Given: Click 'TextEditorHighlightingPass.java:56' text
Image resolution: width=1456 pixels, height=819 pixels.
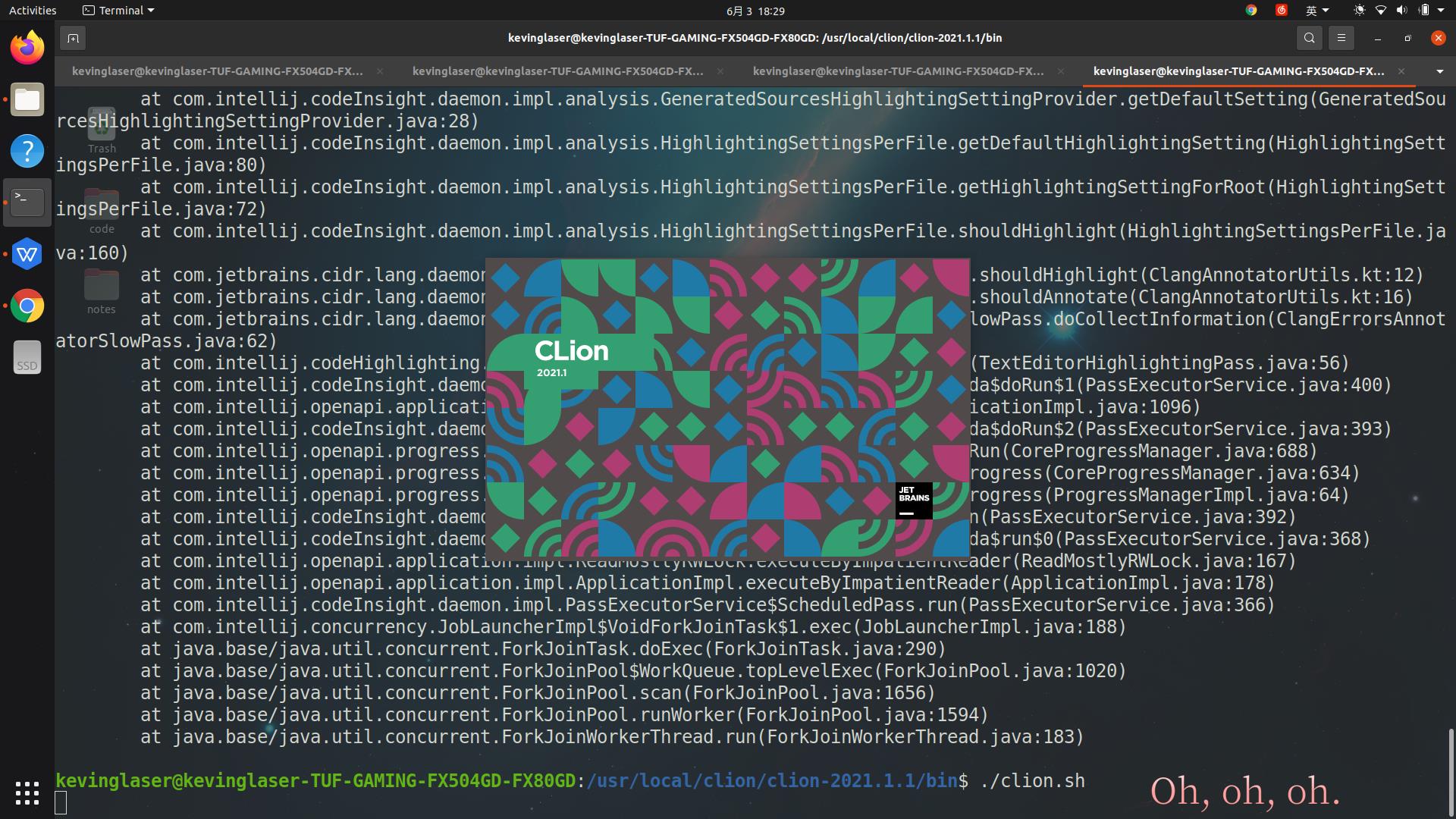Looking at the screenshot, I should pos(1159,362).
